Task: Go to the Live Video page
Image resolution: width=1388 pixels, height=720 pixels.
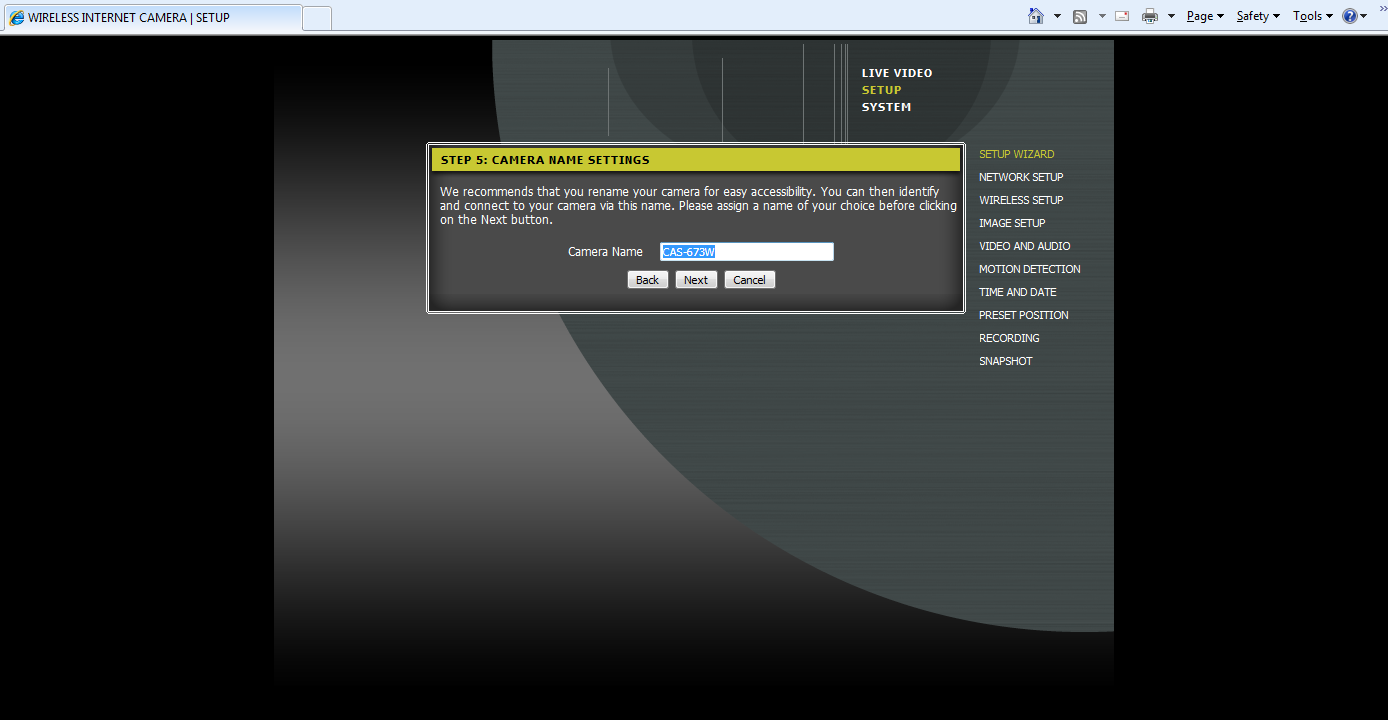Action: click(896, 73)
